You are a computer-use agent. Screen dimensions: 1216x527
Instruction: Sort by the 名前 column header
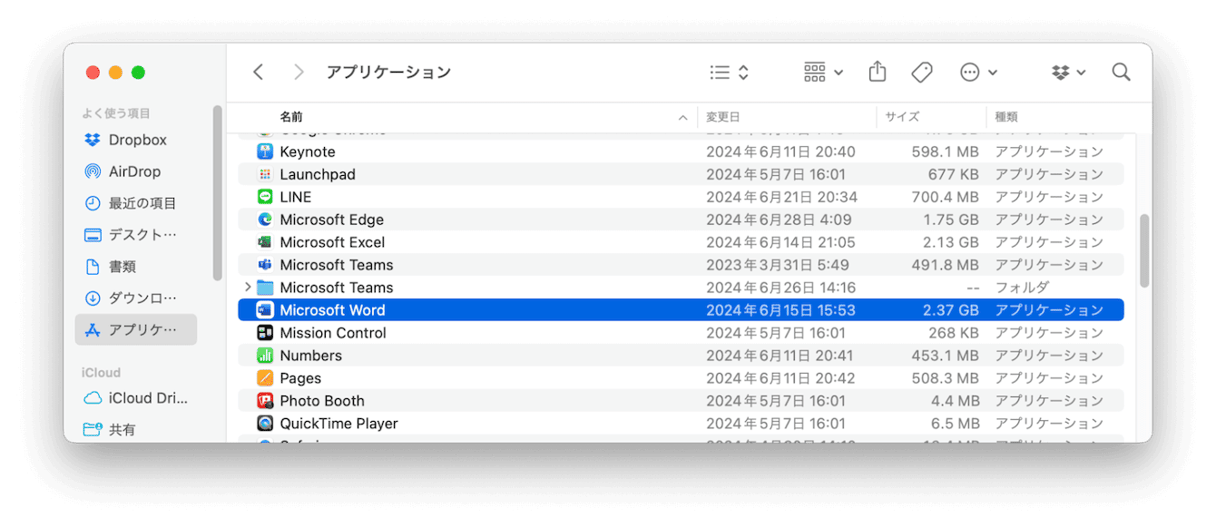tap(291, 117)
